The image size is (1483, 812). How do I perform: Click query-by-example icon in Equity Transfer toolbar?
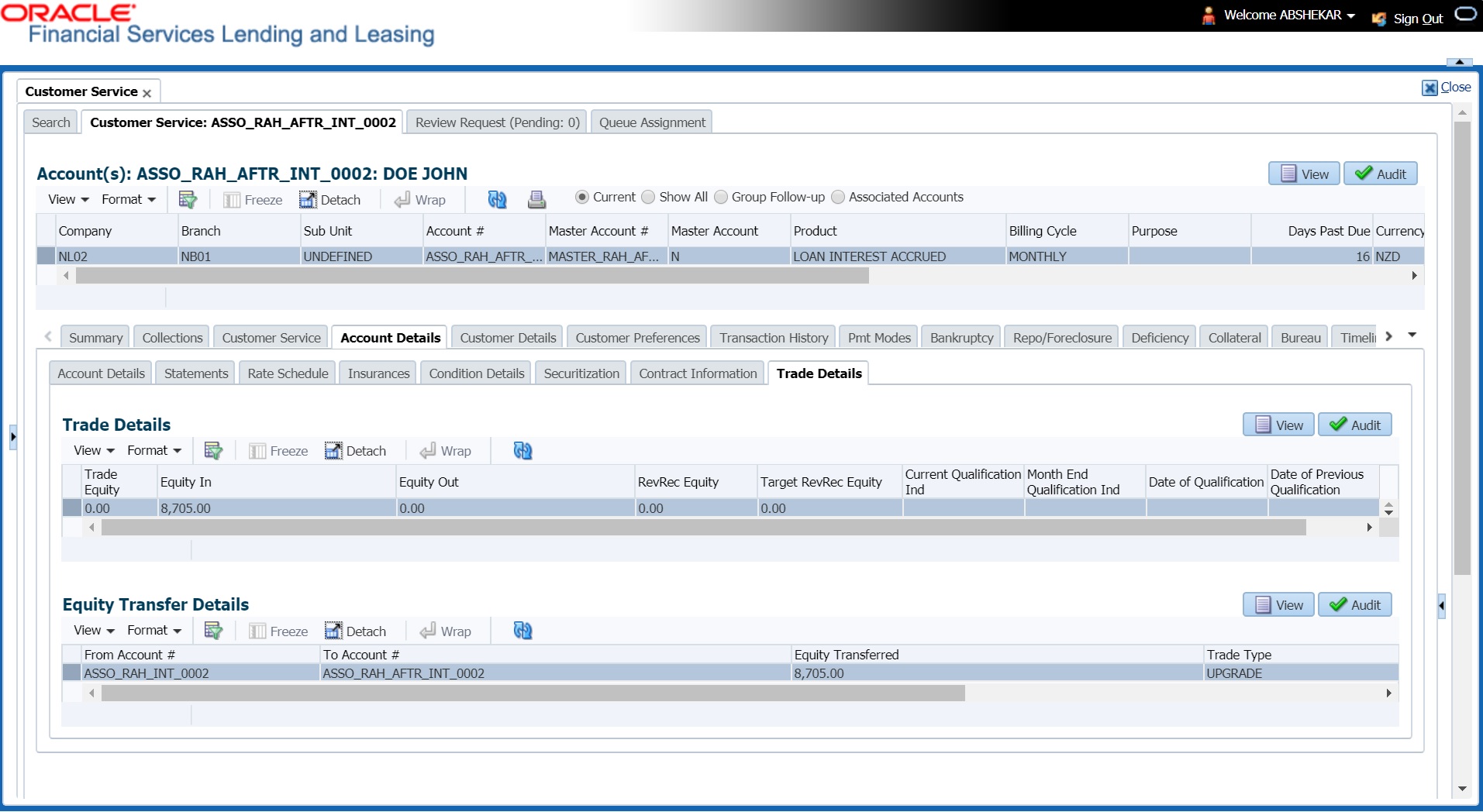click(213, 631)
